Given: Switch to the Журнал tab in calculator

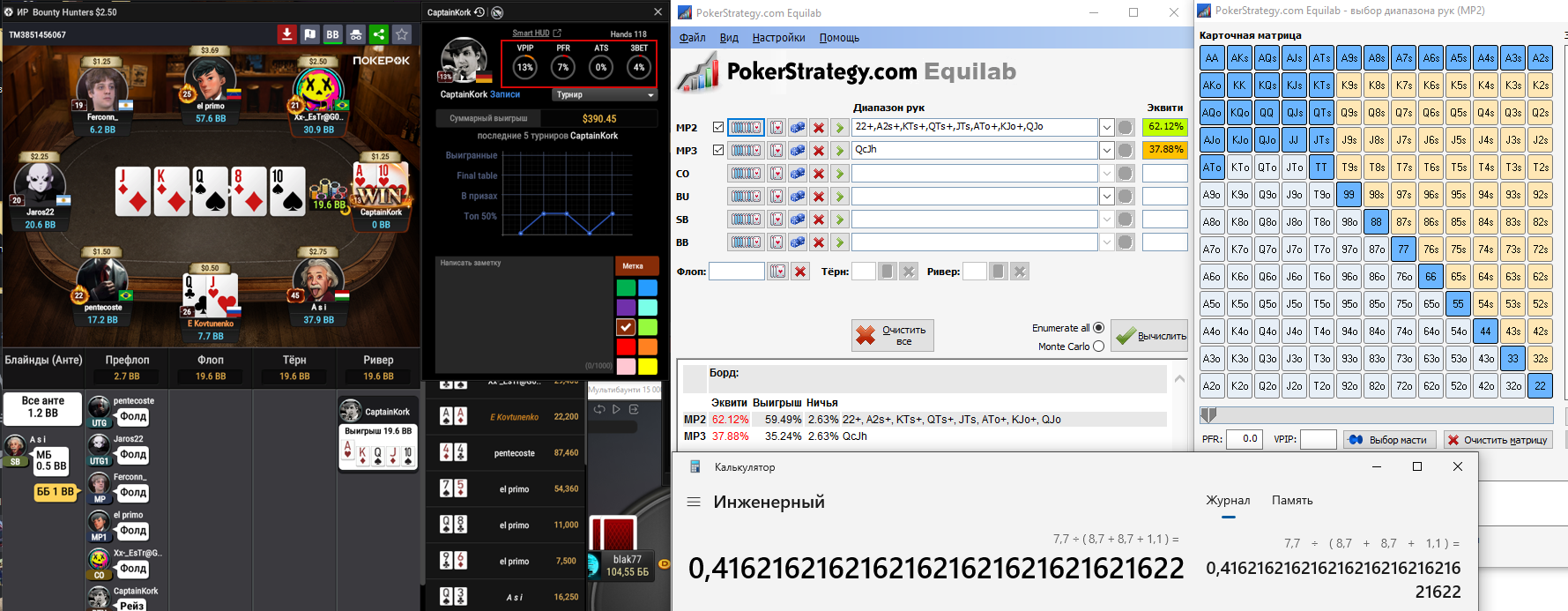Looking at the screenshot, I should (x=1228, y=501).
